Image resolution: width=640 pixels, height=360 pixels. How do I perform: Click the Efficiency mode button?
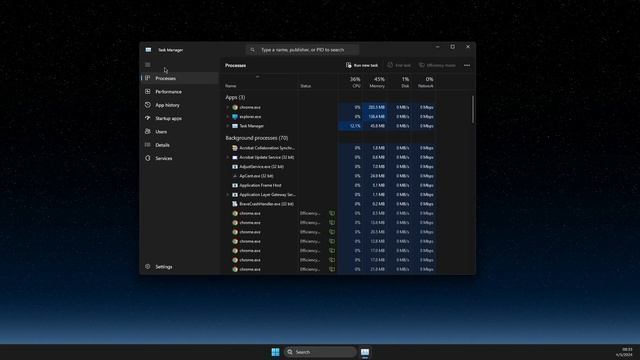click(x=437, y=65)
